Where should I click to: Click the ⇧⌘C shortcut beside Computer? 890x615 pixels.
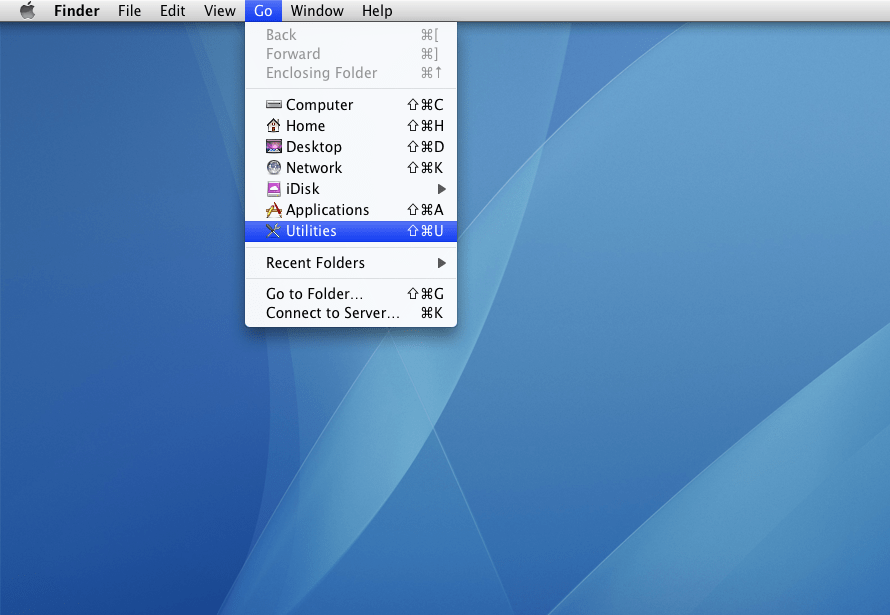tap(425, 105)
